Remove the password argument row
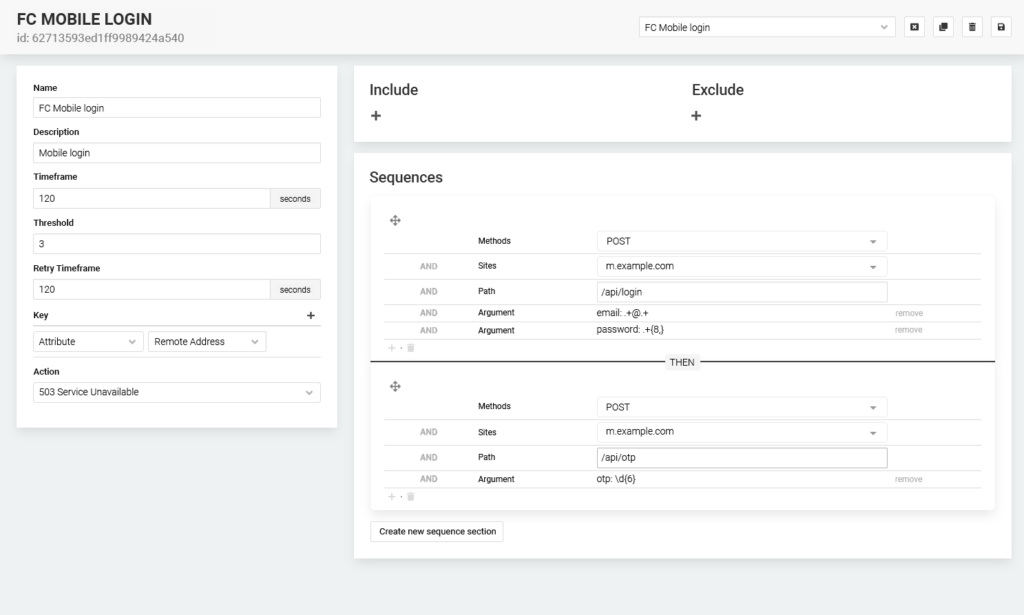Screen dimensions: 1024x615 908,330
